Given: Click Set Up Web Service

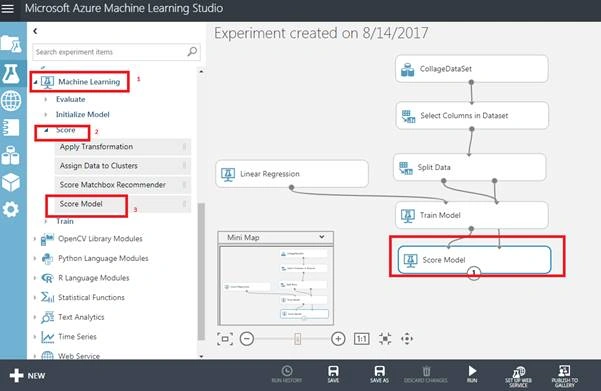Looking at the screenshot, I should [x=518, y=376].
